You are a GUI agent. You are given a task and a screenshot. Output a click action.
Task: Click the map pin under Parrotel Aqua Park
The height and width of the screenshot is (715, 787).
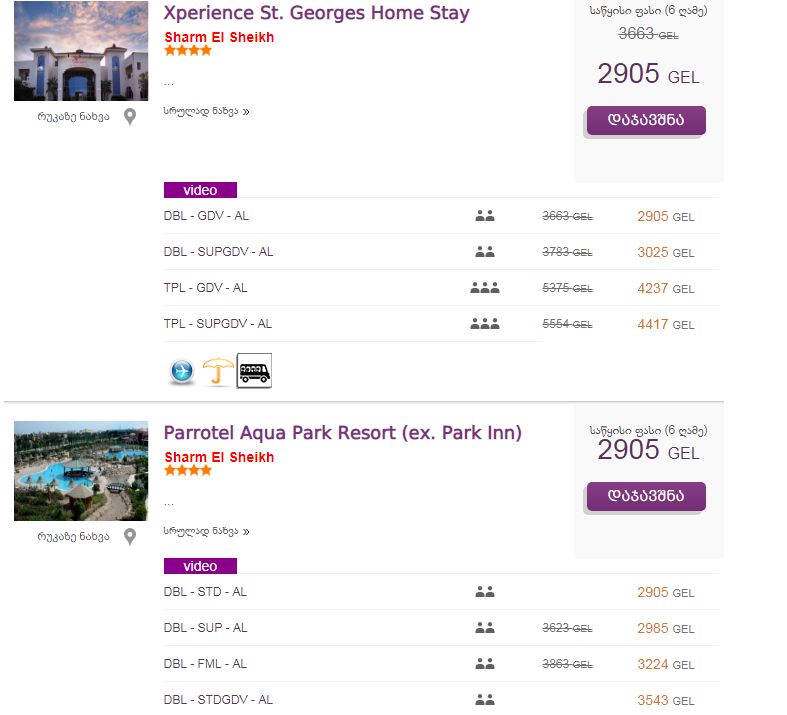(x=130, y=537)
